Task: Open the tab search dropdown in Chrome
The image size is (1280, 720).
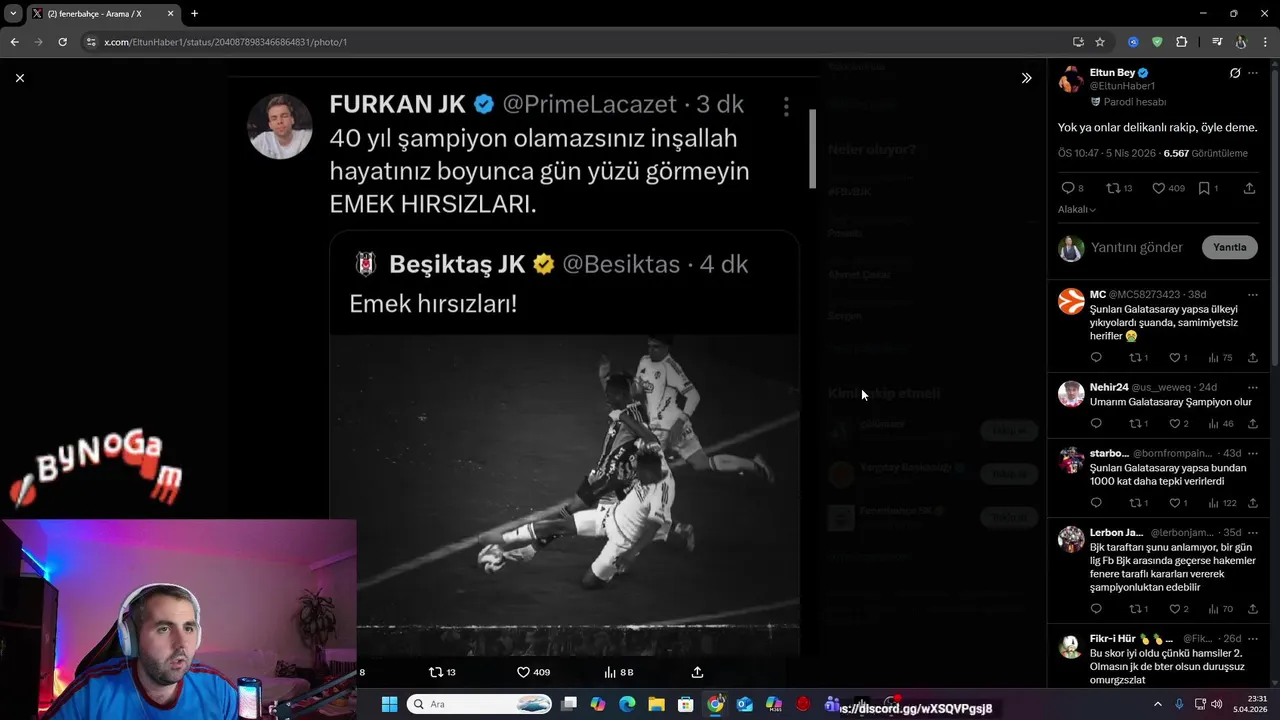Action: (13, 14)
